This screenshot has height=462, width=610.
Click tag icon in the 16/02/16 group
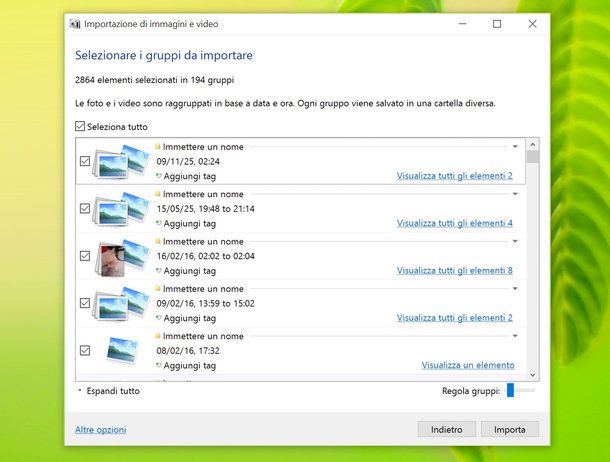(158, 271)
